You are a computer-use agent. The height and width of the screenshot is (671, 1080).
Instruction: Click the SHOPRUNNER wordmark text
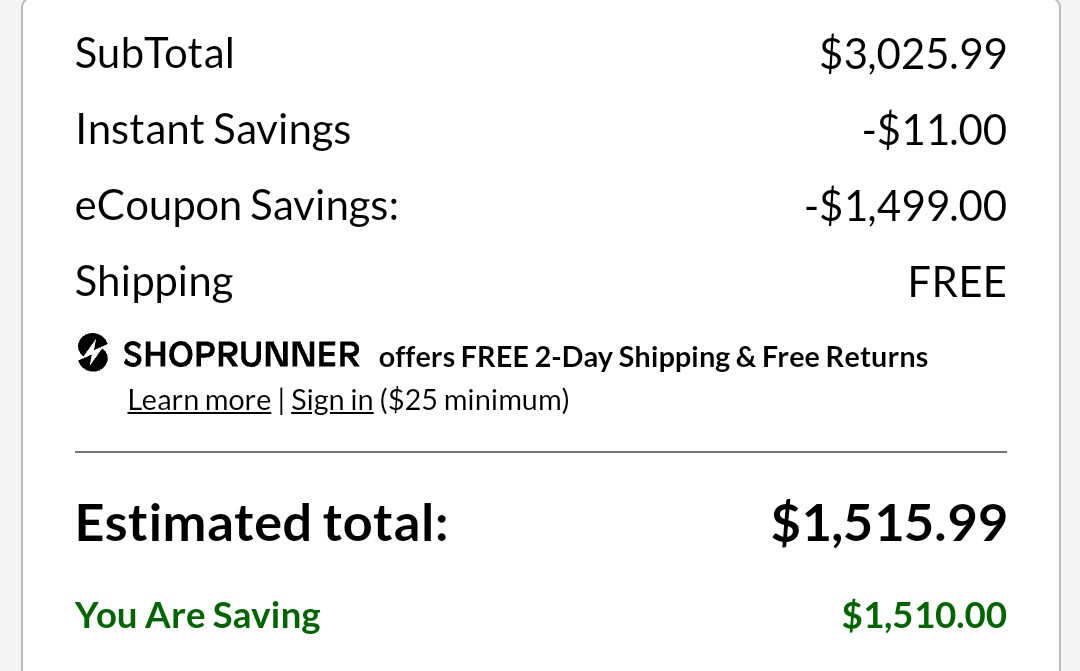[x=241, y=354]
